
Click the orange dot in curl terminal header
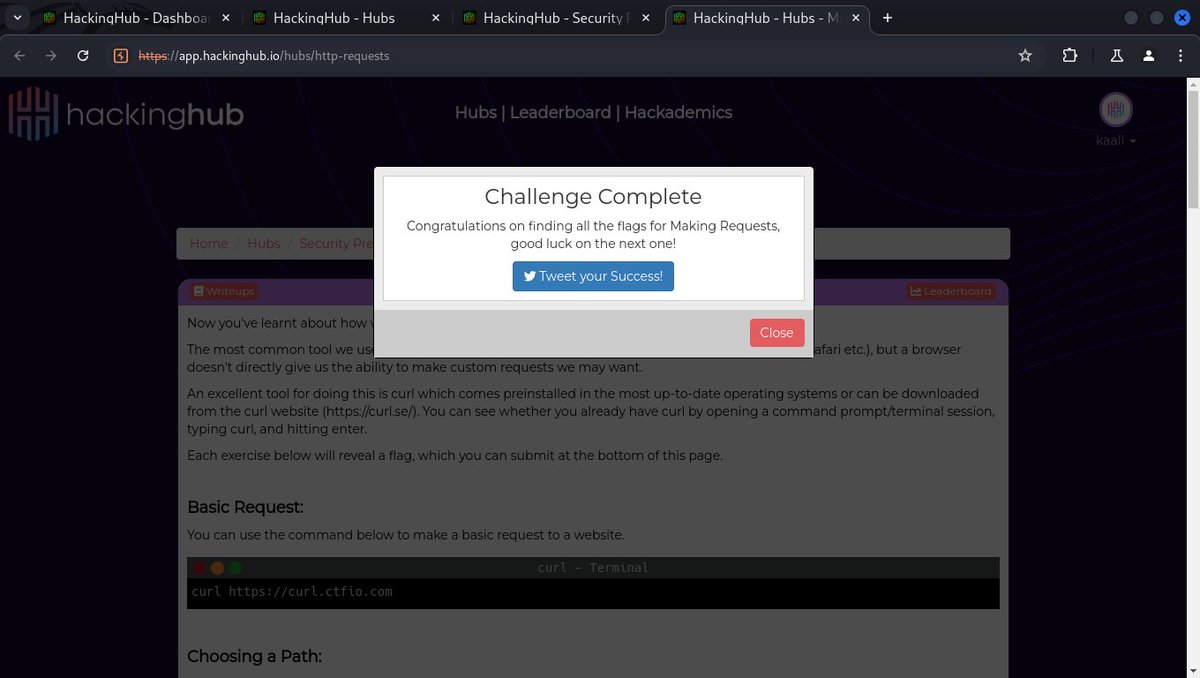pyautogui.click(x=218, y=568)
